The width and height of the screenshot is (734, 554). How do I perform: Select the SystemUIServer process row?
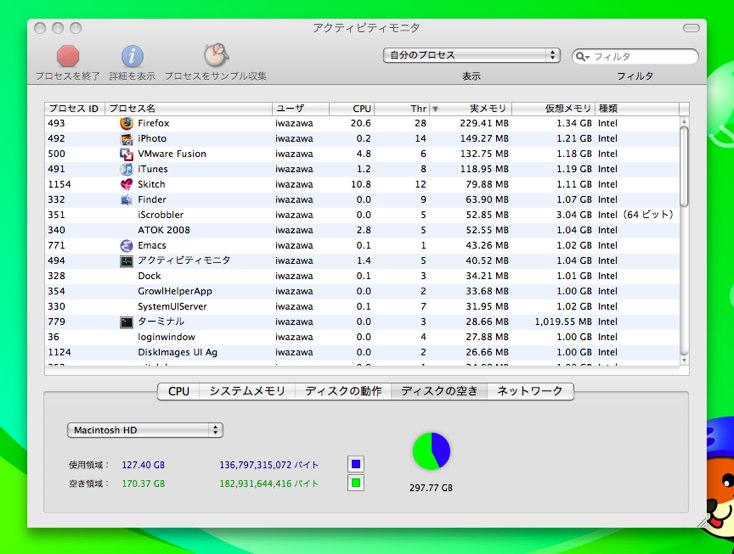(x=362, y=307)
